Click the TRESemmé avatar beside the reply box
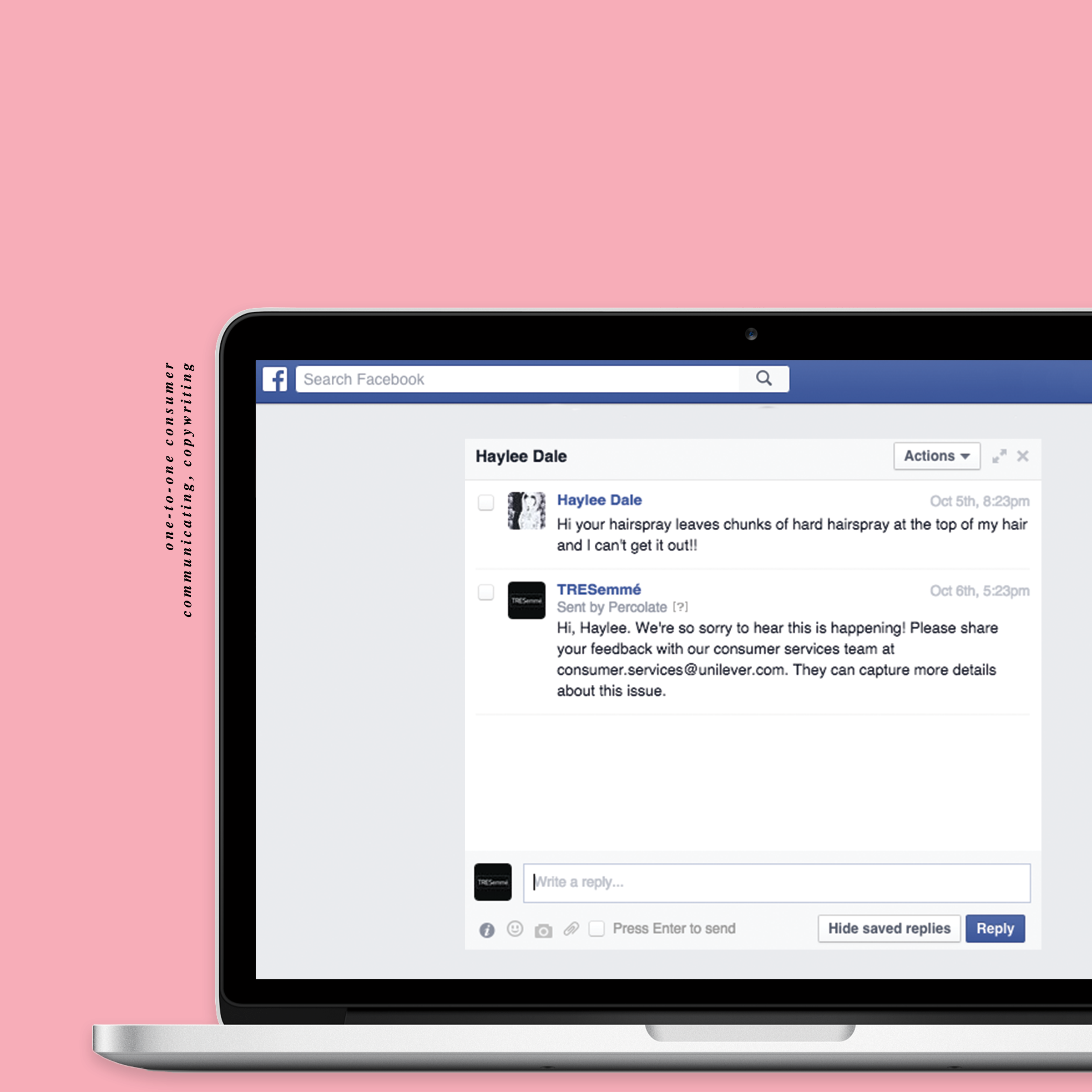The height and width of the screenshot is (1092, 1092). point(493,882)
